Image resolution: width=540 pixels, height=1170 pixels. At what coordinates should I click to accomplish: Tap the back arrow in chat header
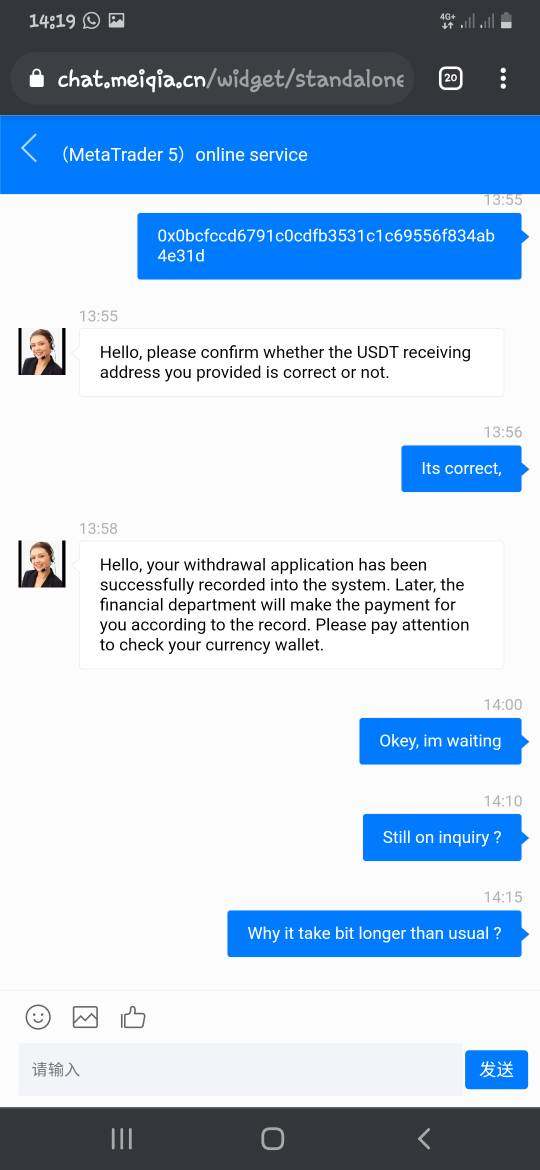[29, 148]
